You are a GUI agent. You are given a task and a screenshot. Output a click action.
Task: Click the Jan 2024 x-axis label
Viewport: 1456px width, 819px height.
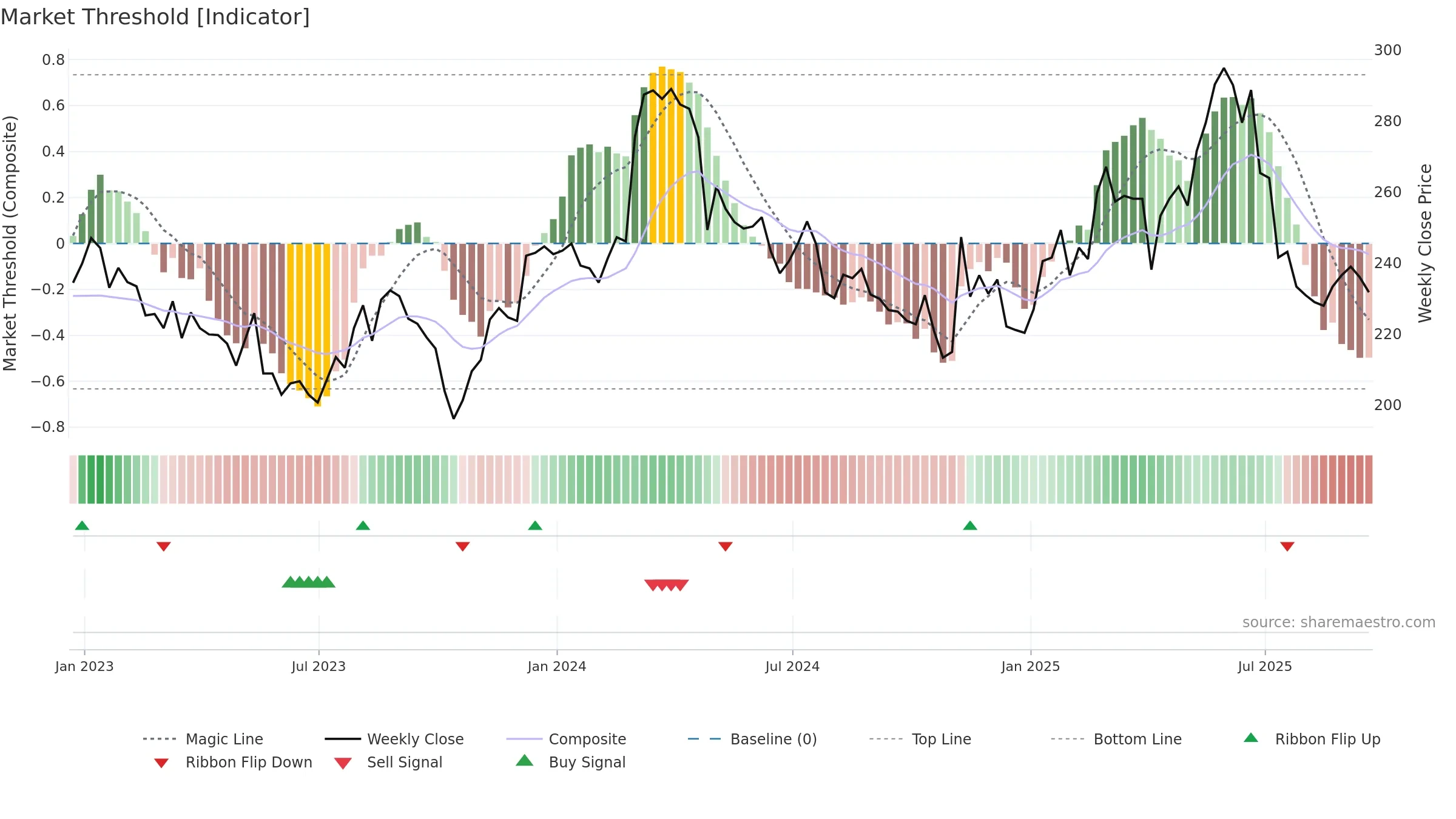(x=557, y=667)
